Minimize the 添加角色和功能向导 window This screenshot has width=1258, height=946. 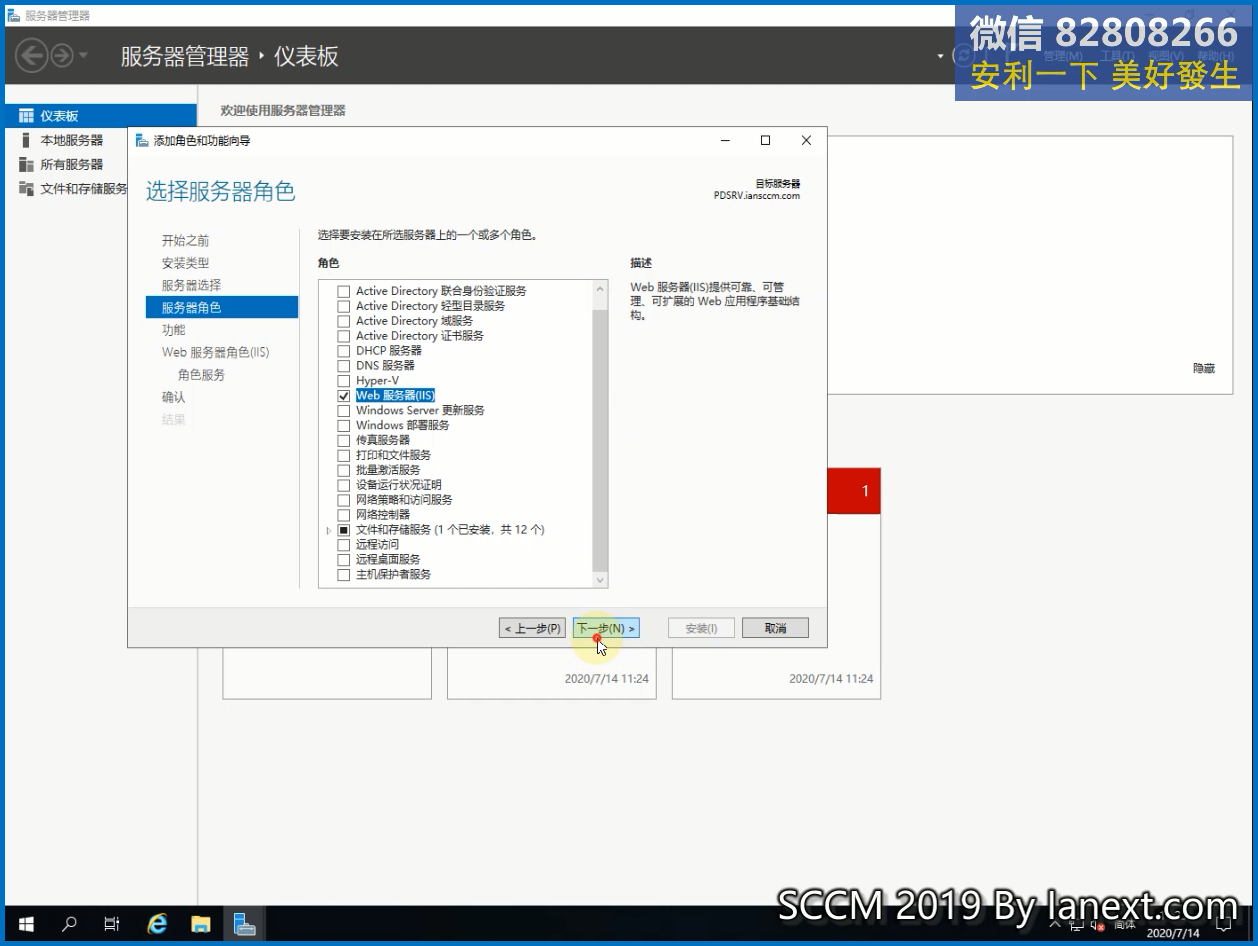tap(727, 140)
